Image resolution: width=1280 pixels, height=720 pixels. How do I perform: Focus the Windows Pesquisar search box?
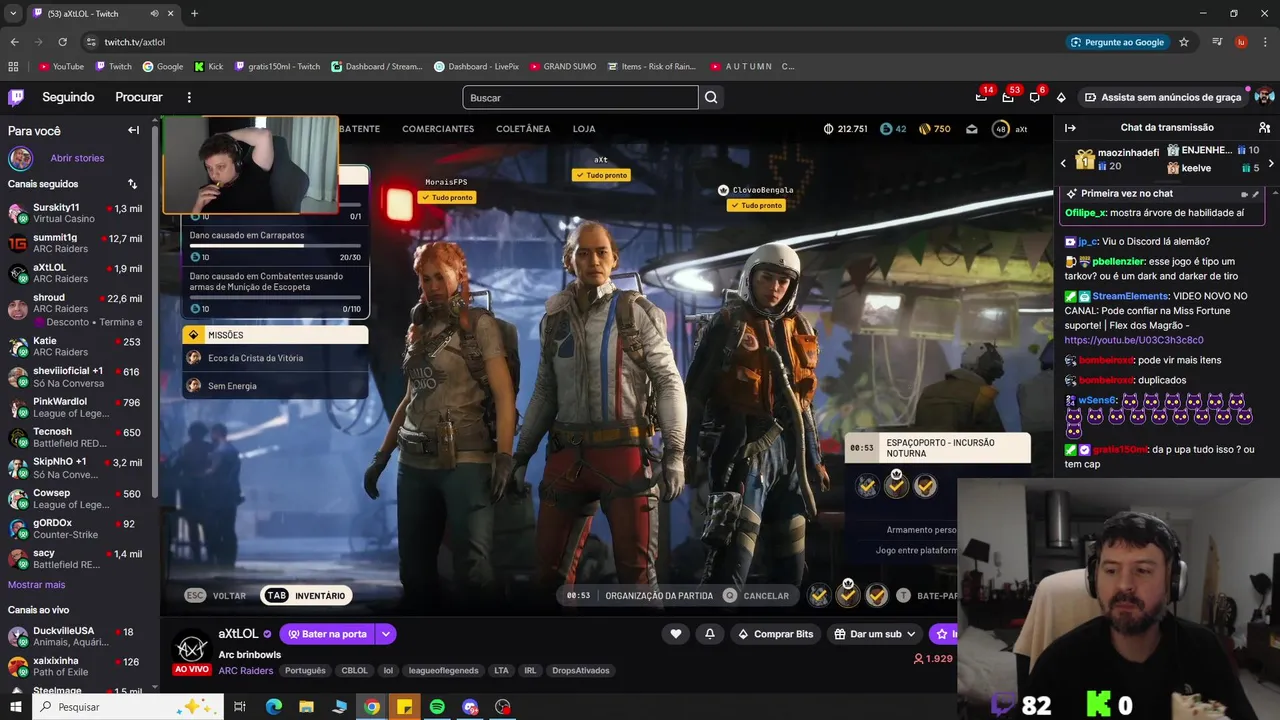click(128, 707)
